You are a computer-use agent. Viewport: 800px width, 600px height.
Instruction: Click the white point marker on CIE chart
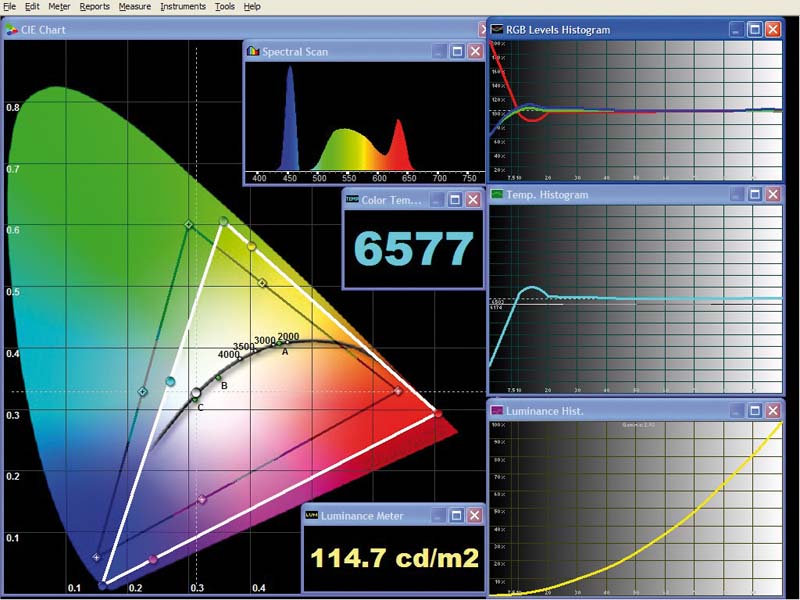pos(196,392)
